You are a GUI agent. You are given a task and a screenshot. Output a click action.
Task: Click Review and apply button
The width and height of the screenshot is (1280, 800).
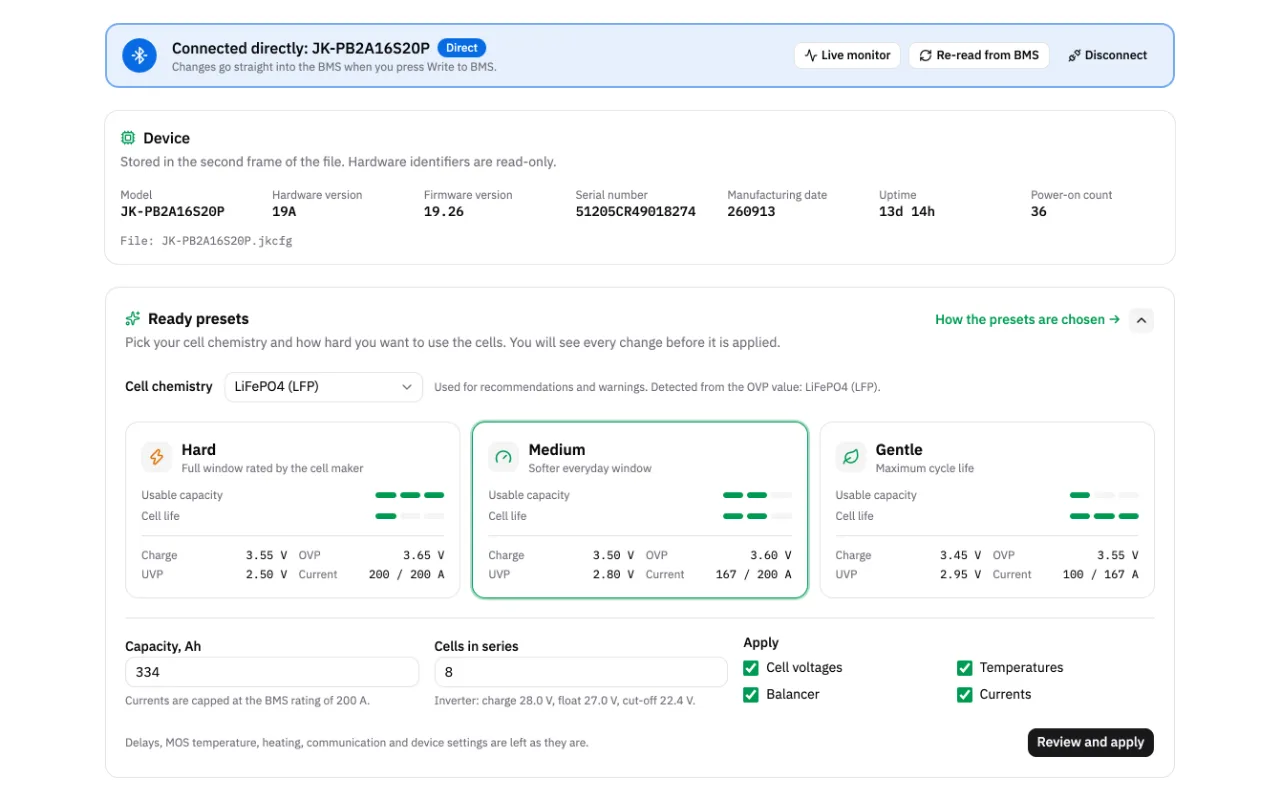1090,742
